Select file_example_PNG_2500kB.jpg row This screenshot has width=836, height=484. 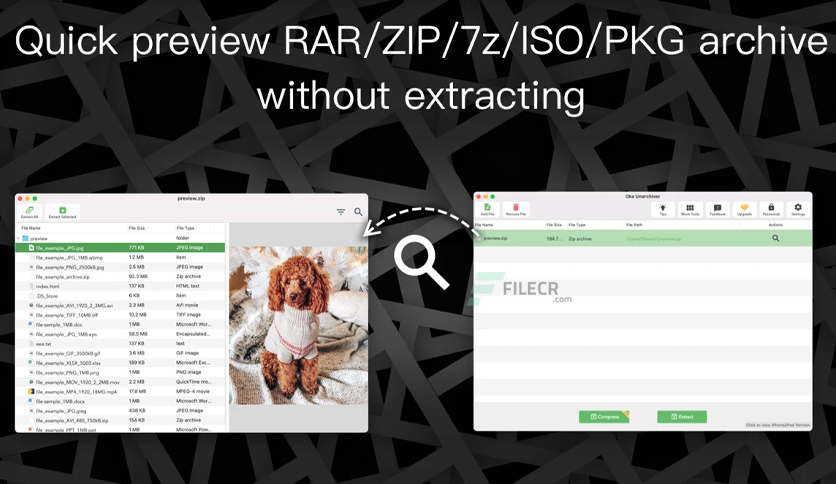[120, 267]
